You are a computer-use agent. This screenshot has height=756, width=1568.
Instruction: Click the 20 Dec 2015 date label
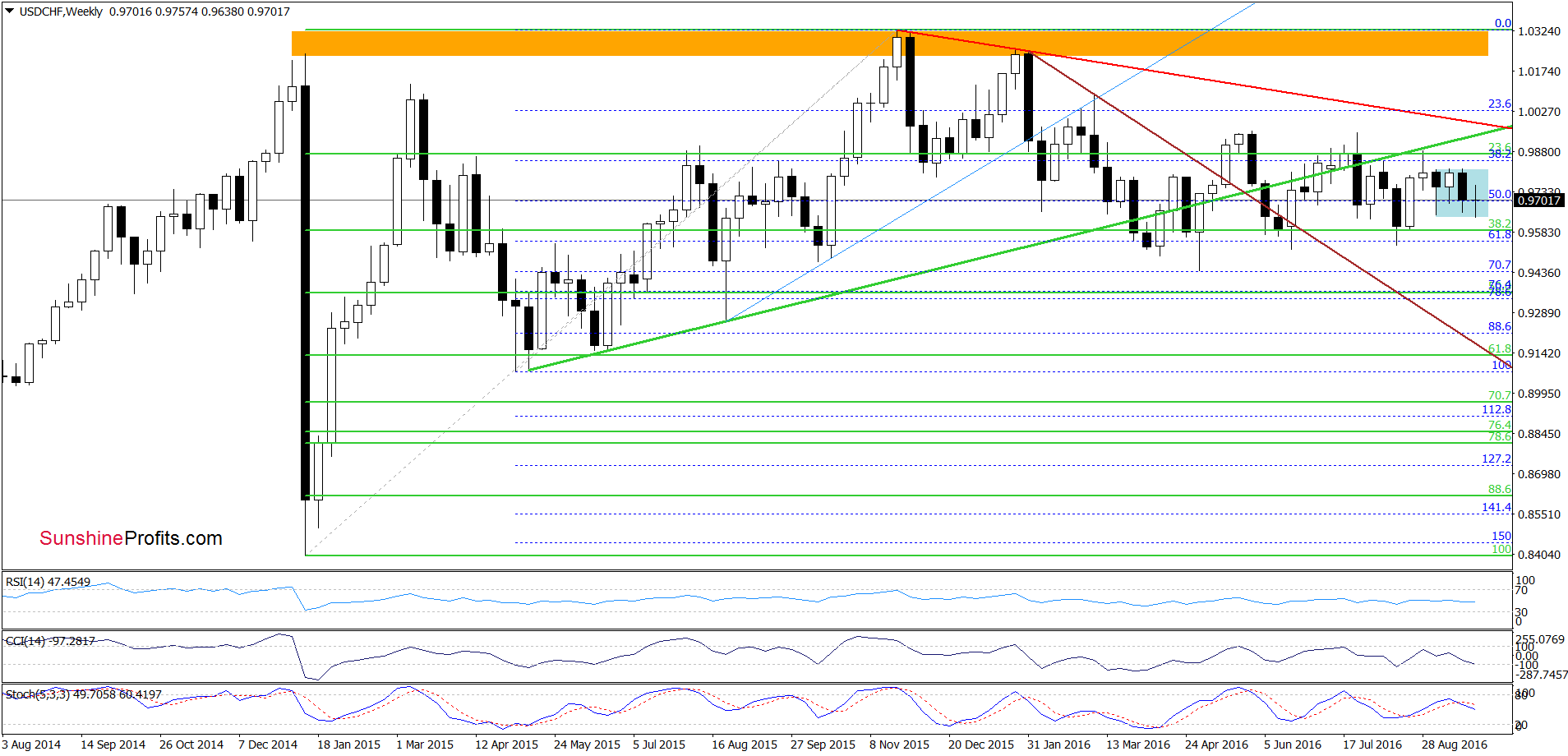[x=981, y=744]
